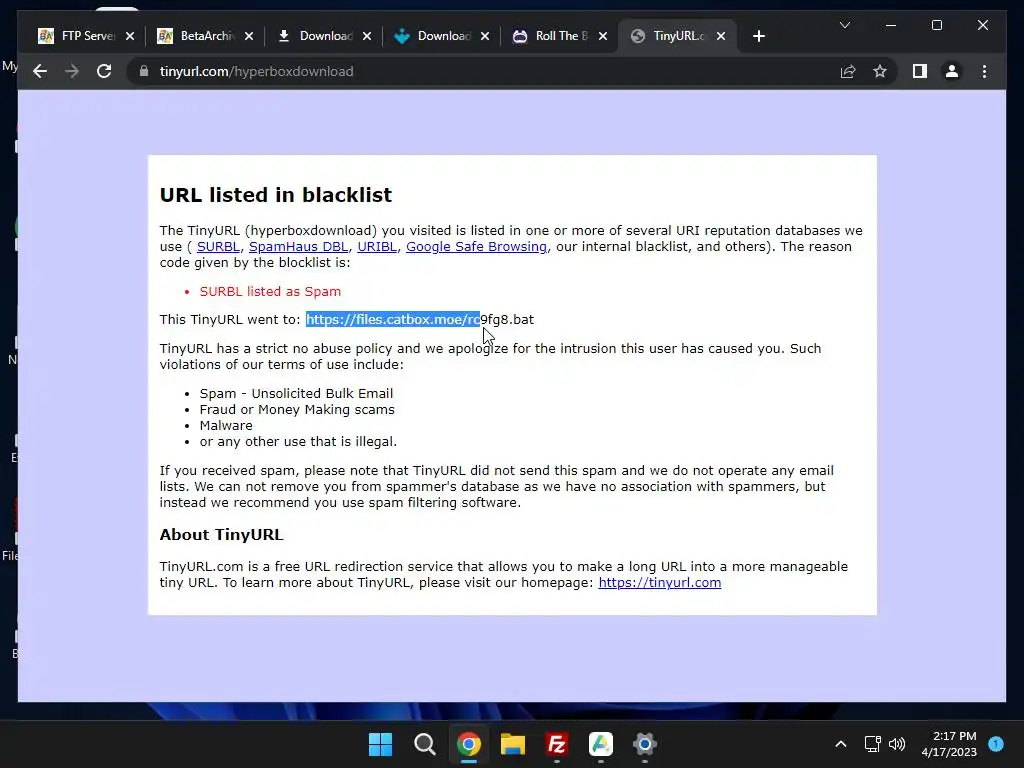Bookmark this tab with the star icon
This screenshot has width=1024, height=768.
click(880, 71)
